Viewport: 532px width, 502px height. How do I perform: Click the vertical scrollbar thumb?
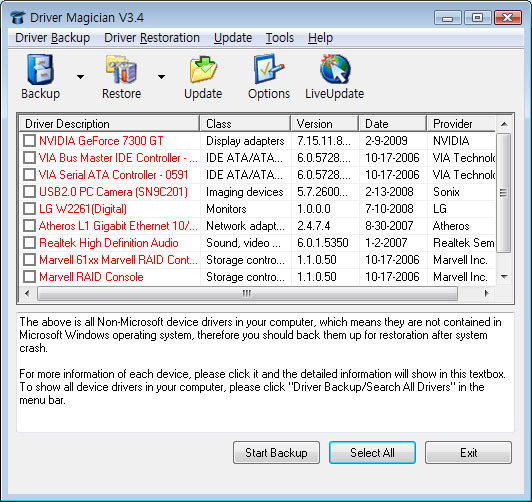[504, 193]
